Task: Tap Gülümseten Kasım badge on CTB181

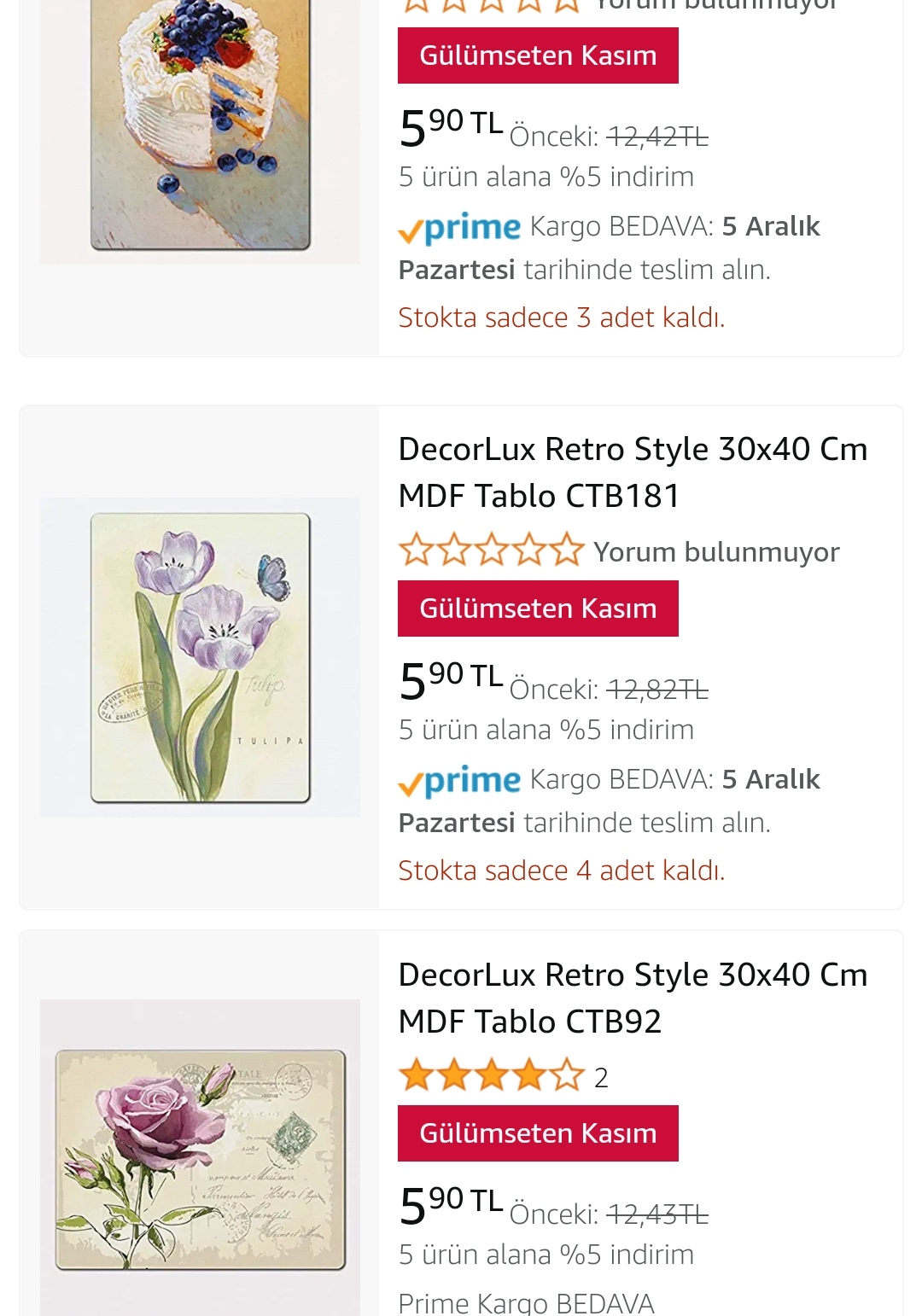Action: pos(538,609)
